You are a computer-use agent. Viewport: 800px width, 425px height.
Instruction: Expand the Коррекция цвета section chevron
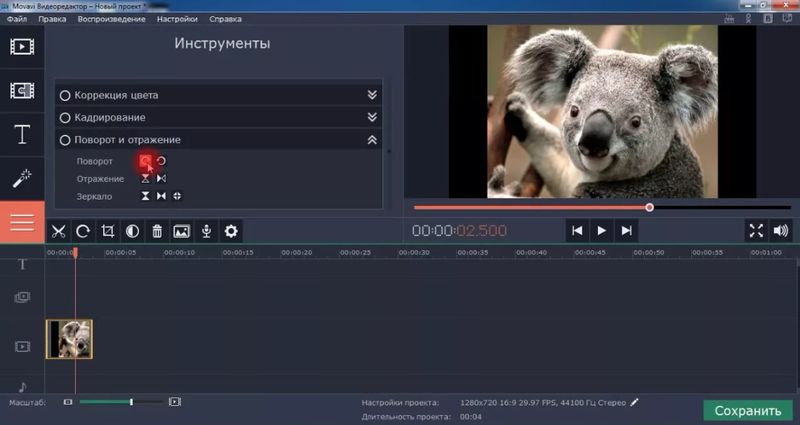[372, 95]
